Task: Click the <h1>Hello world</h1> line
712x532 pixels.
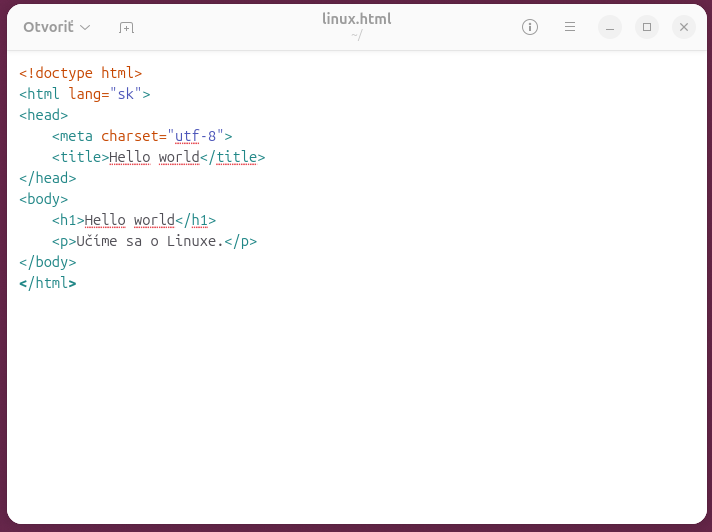Action: point(134,220)
